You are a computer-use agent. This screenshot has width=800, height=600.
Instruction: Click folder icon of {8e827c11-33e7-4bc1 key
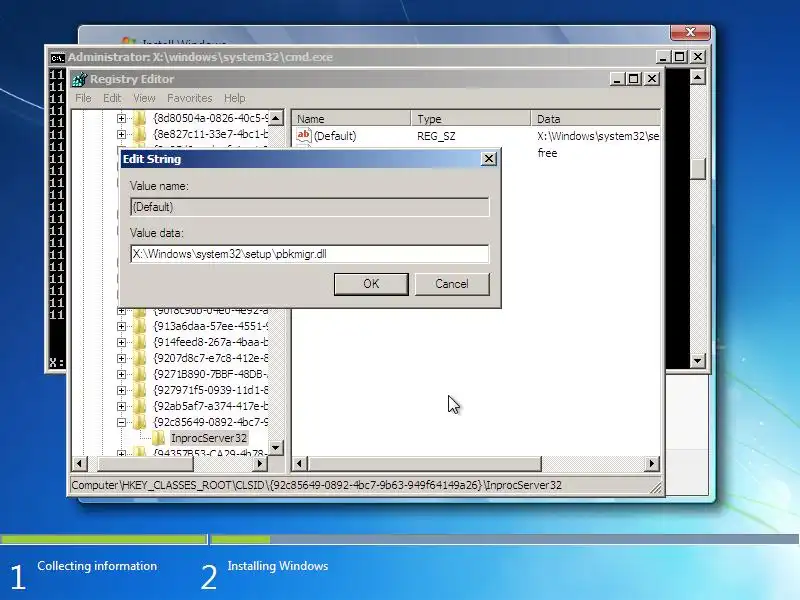coord(140,134)
